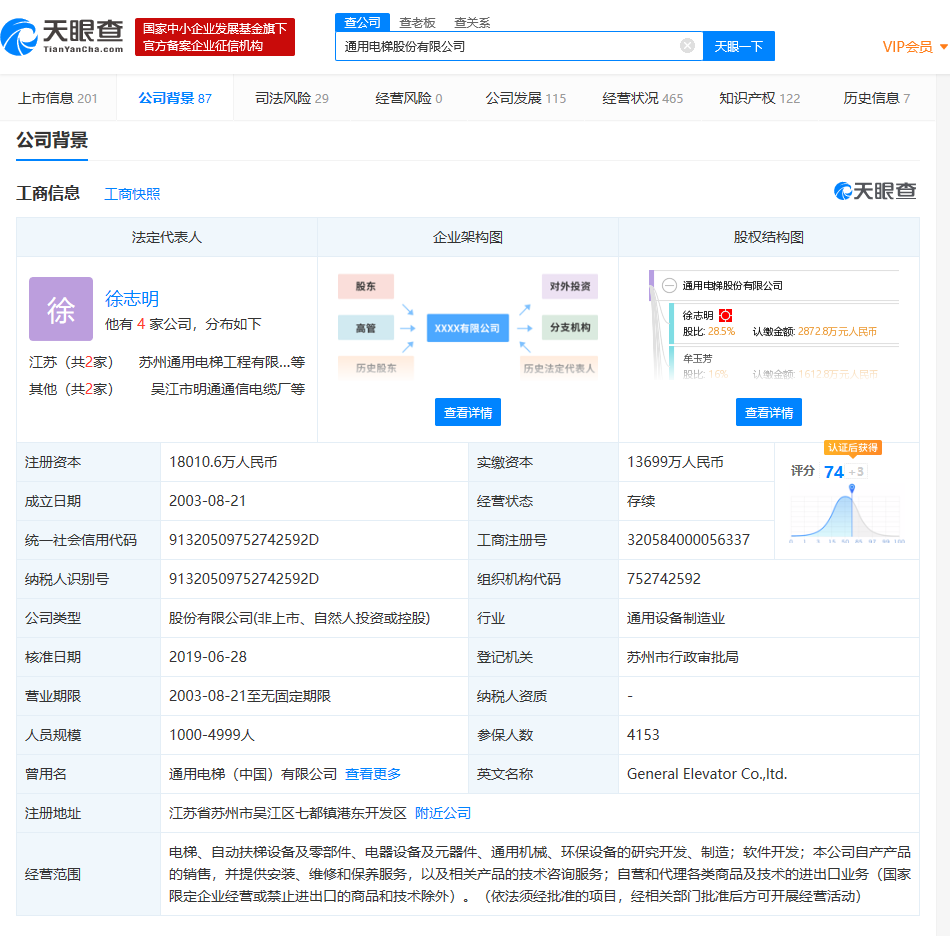Viewport: 950px width, 936px height.
Task: Open the VIP会员 dropdown menu
Action: tap(914, 47)
